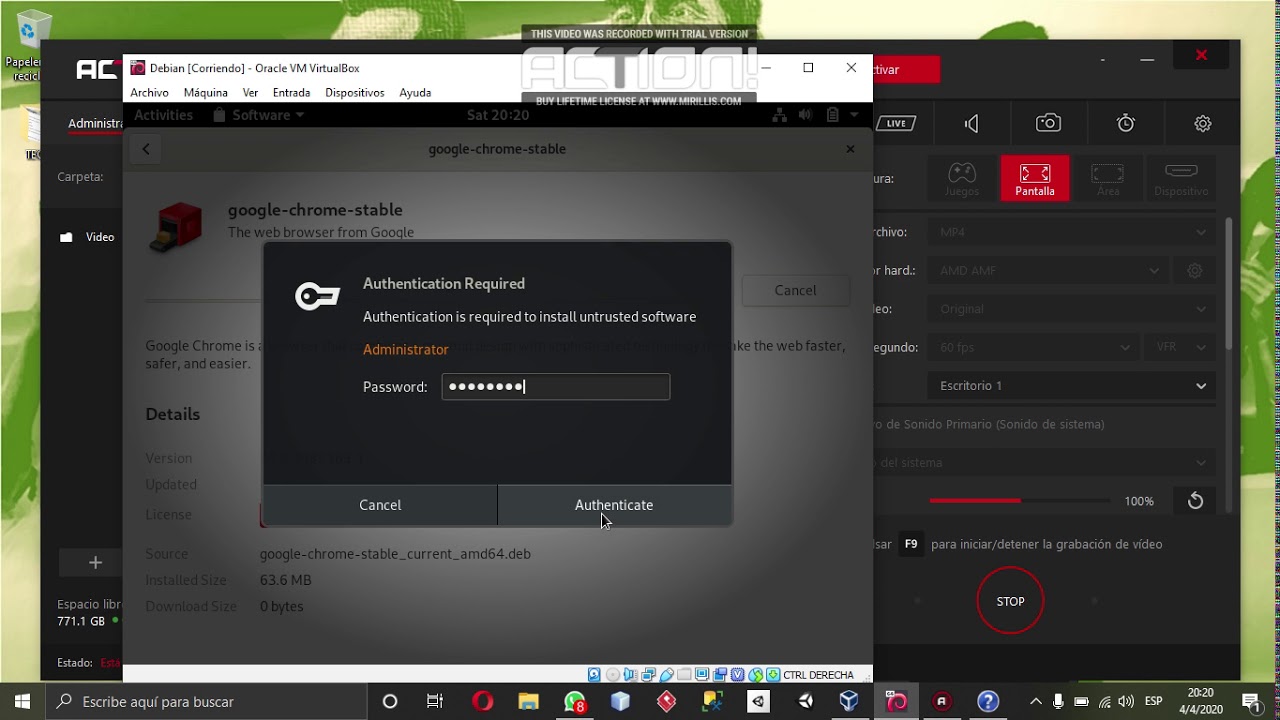The width and height of the screenshot is (1280, 720).
Task: Open Cortana circle icon on taskbar
Action: pyautogui.click(x=390, y=701)
